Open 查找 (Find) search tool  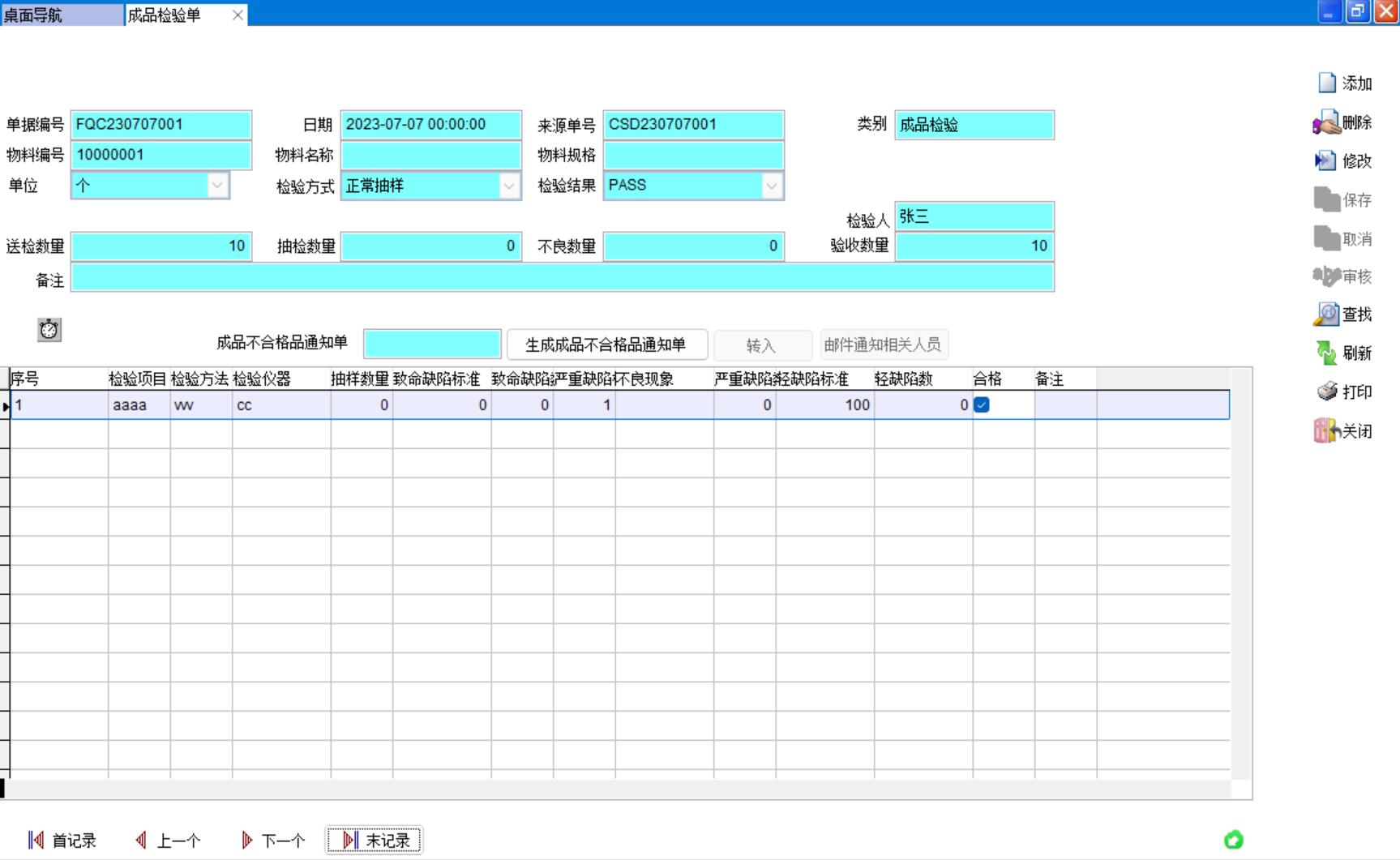pyautogui.click(x=1326, y=314)
